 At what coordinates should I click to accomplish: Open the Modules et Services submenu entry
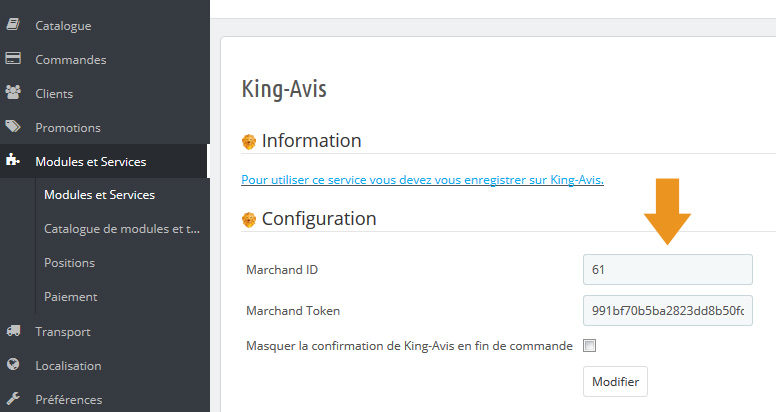99,195
